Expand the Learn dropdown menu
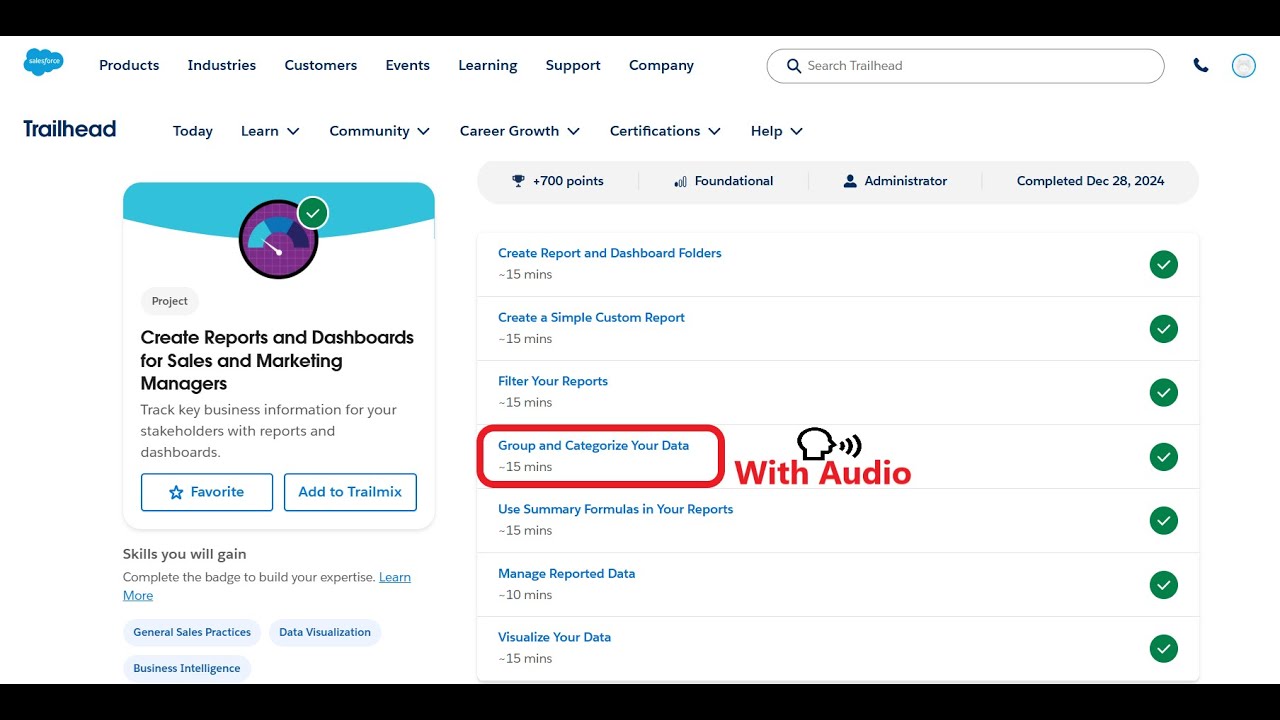The height and width of the screenshot is (720, 1280). tap(270, 131)
